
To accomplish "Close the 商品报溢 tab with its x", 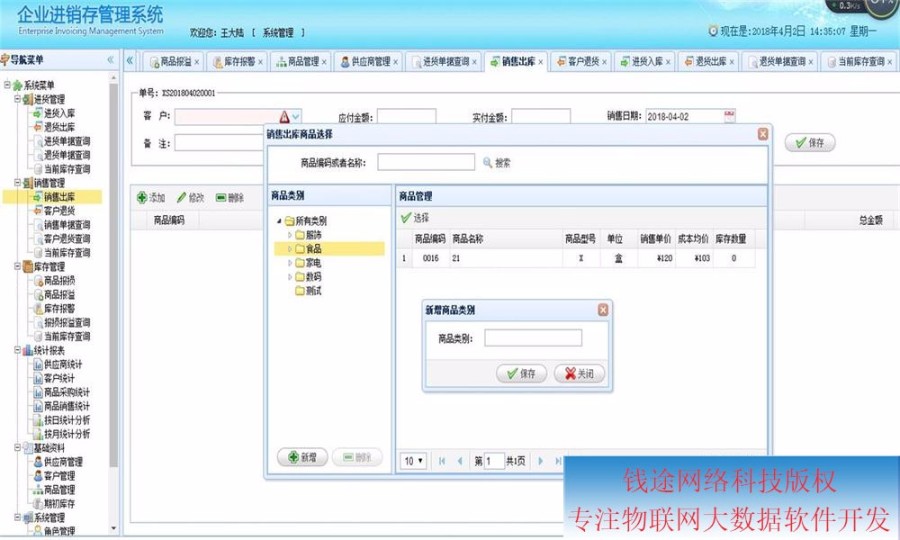I will [197, 62].
